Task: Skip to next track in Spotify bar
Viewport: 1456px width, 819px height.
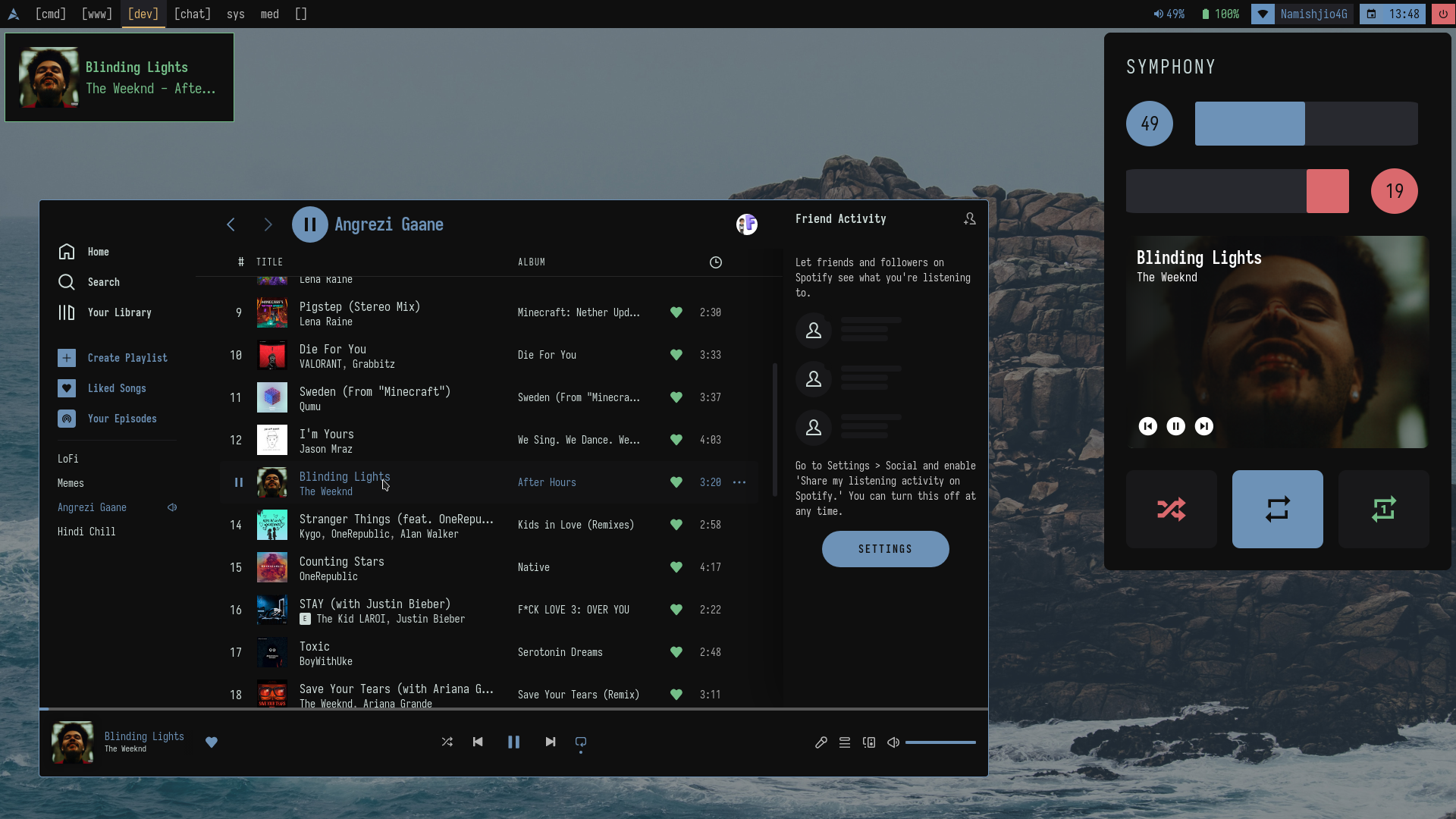Action: point(551,742)
